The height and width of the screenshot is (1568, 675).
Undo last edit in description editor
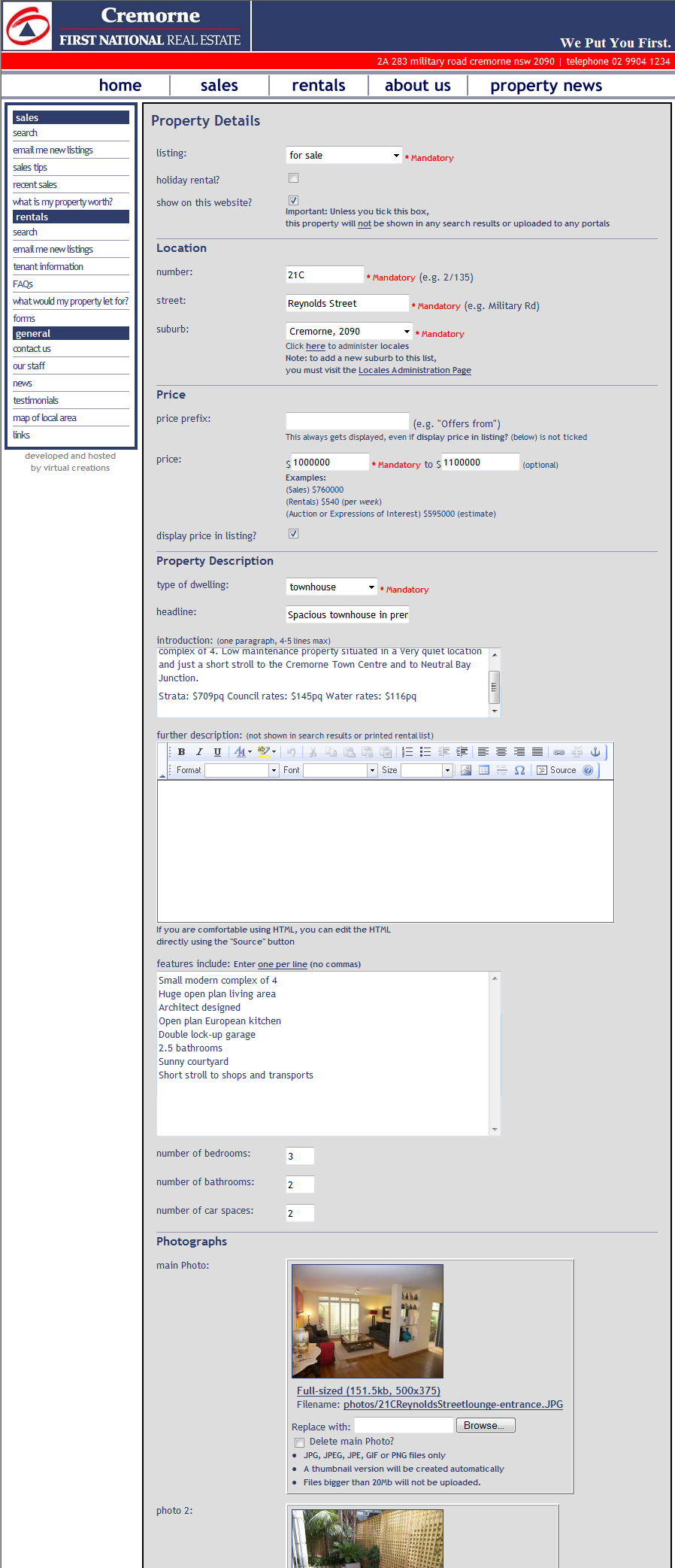click(x=291, y=752)
